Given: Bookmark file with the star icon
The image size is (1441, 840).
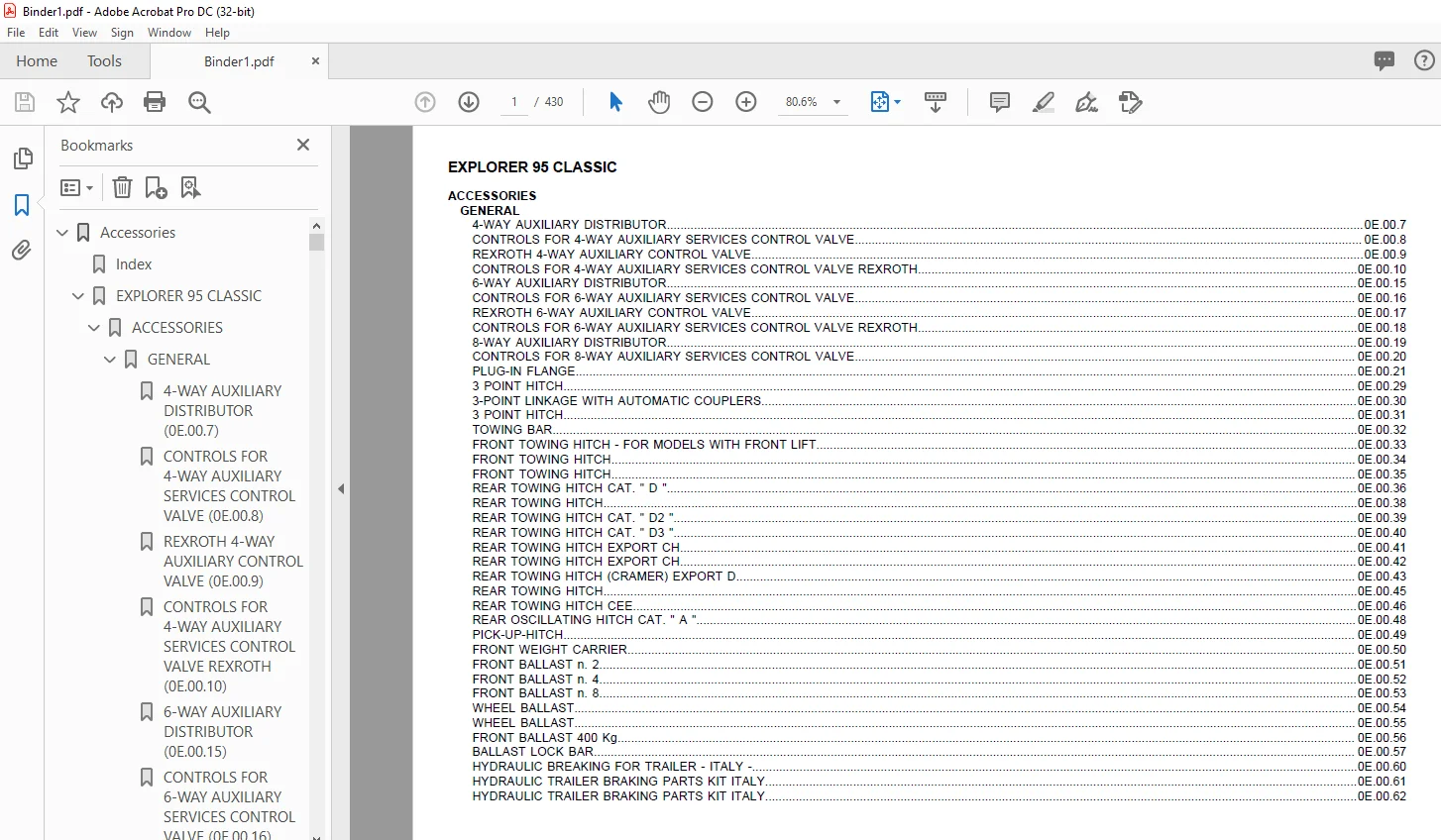Looking at the screenshot, I should pos(68,102).
